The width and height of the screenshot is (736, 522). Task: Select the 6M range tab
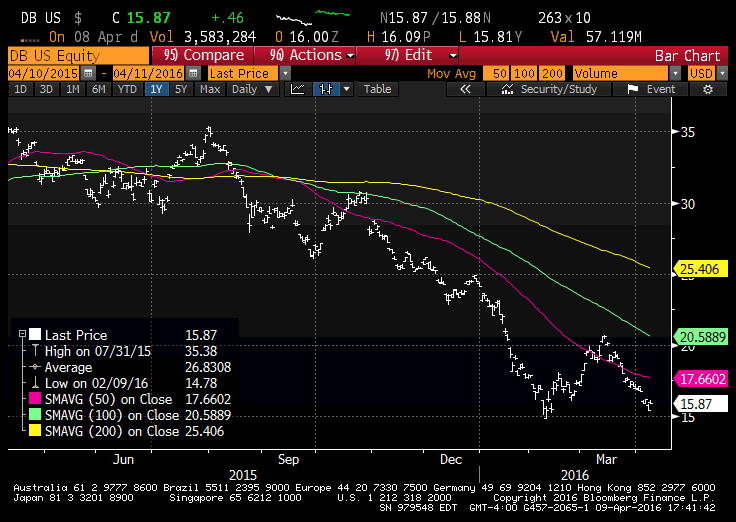click(x=99, y=89)
